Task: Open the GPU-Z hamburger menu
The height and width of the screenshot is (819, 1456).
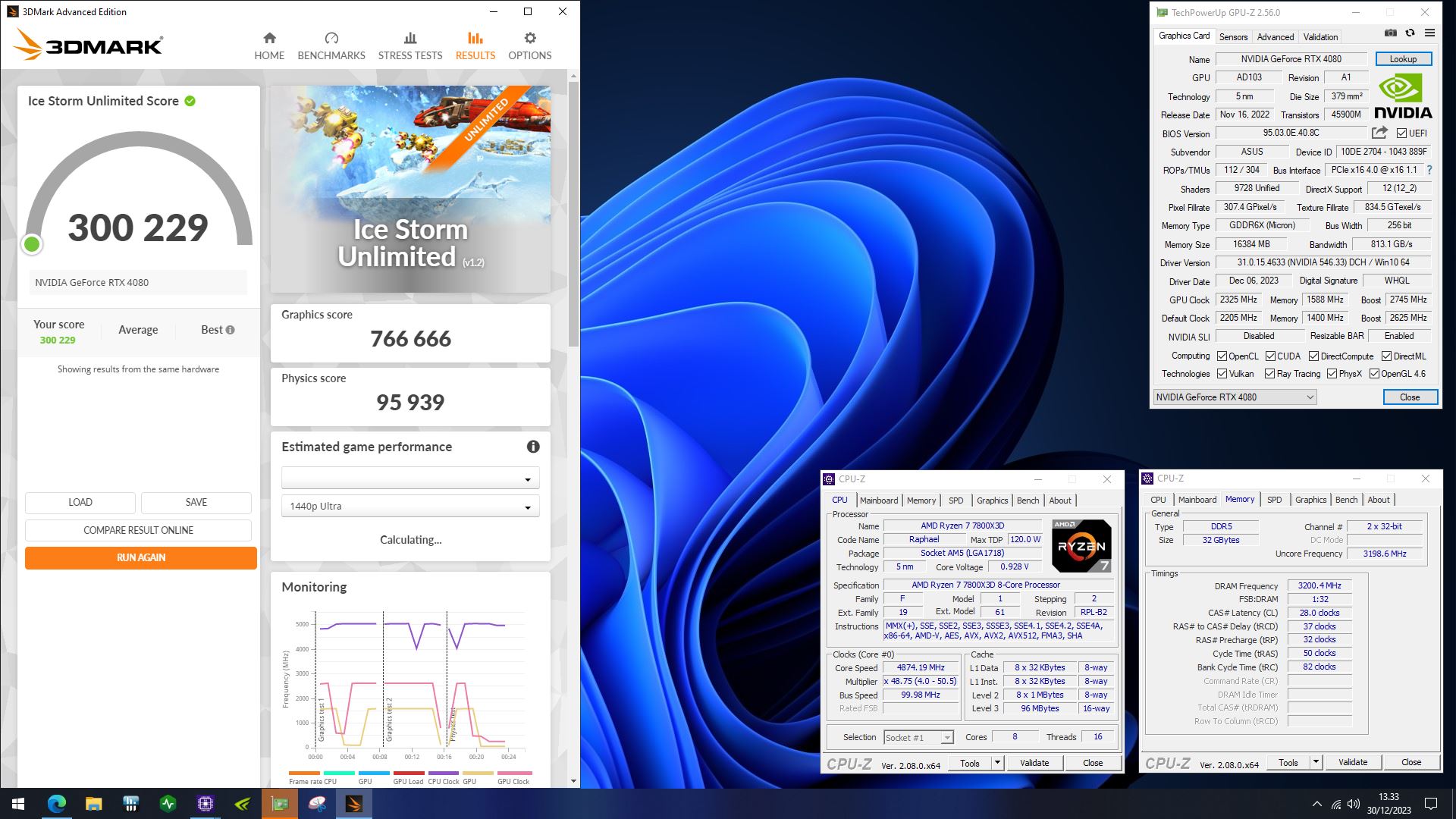Action: pos(1429,33)
